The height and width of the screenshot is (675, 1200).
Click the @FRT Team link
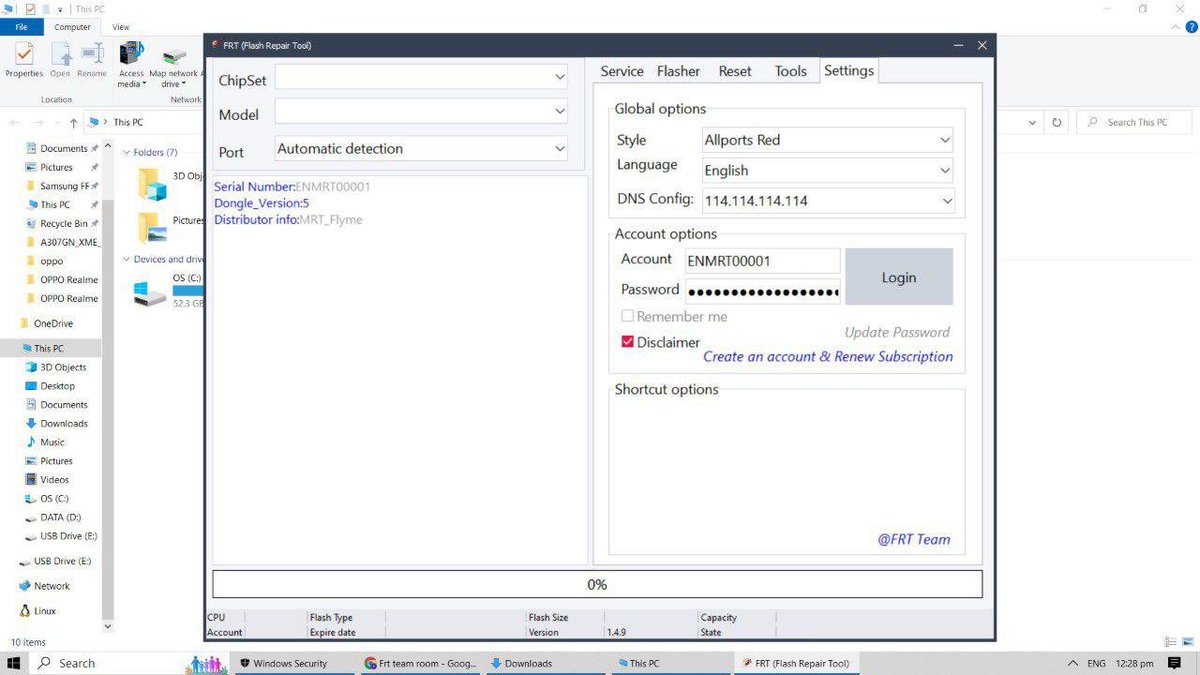(x=914, y=539)
